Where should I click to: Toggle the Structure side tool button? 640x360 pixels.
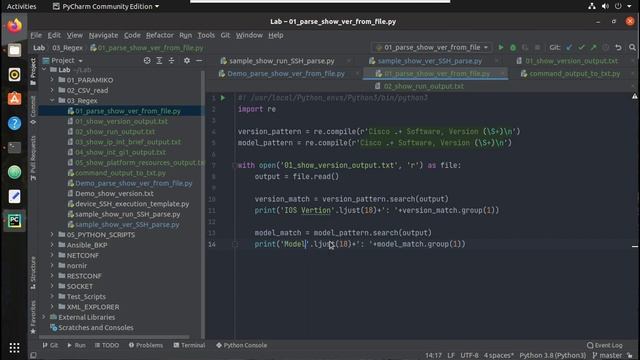click(33, 272)
